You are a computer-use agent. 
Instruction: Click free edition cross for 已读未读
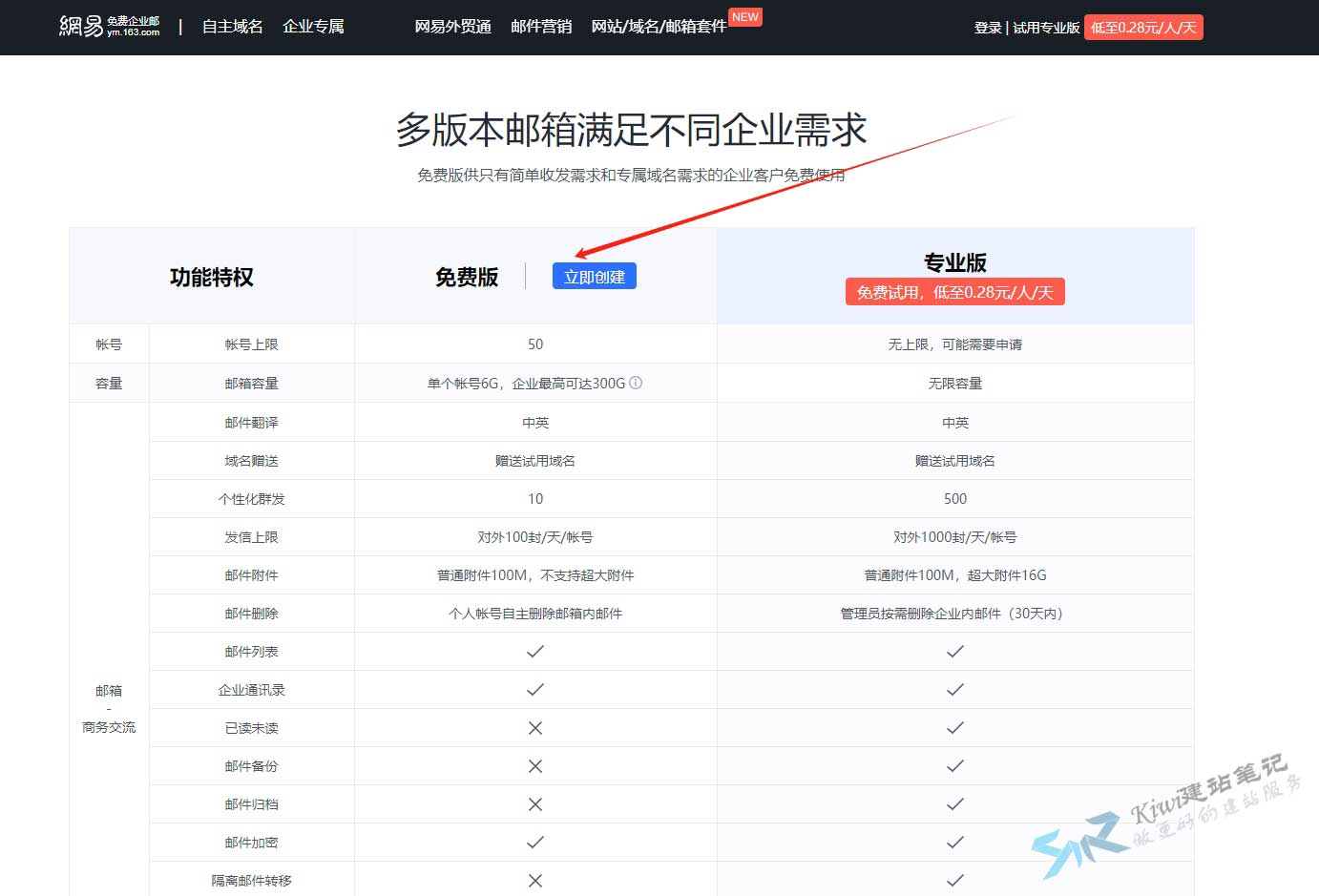pos(535,727)
